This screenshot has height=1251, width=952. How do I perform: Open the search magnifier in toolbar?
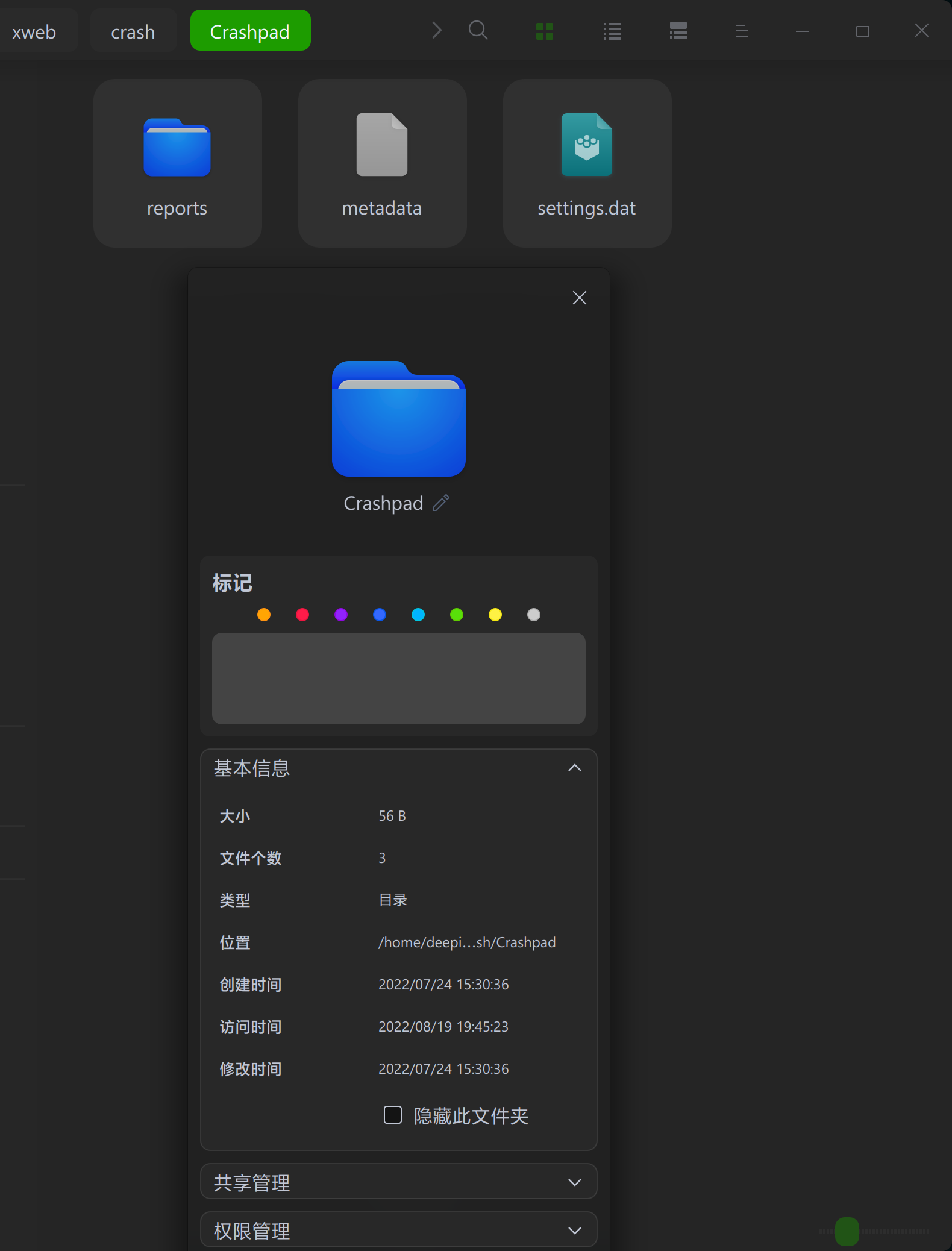[x=478, y=30]
